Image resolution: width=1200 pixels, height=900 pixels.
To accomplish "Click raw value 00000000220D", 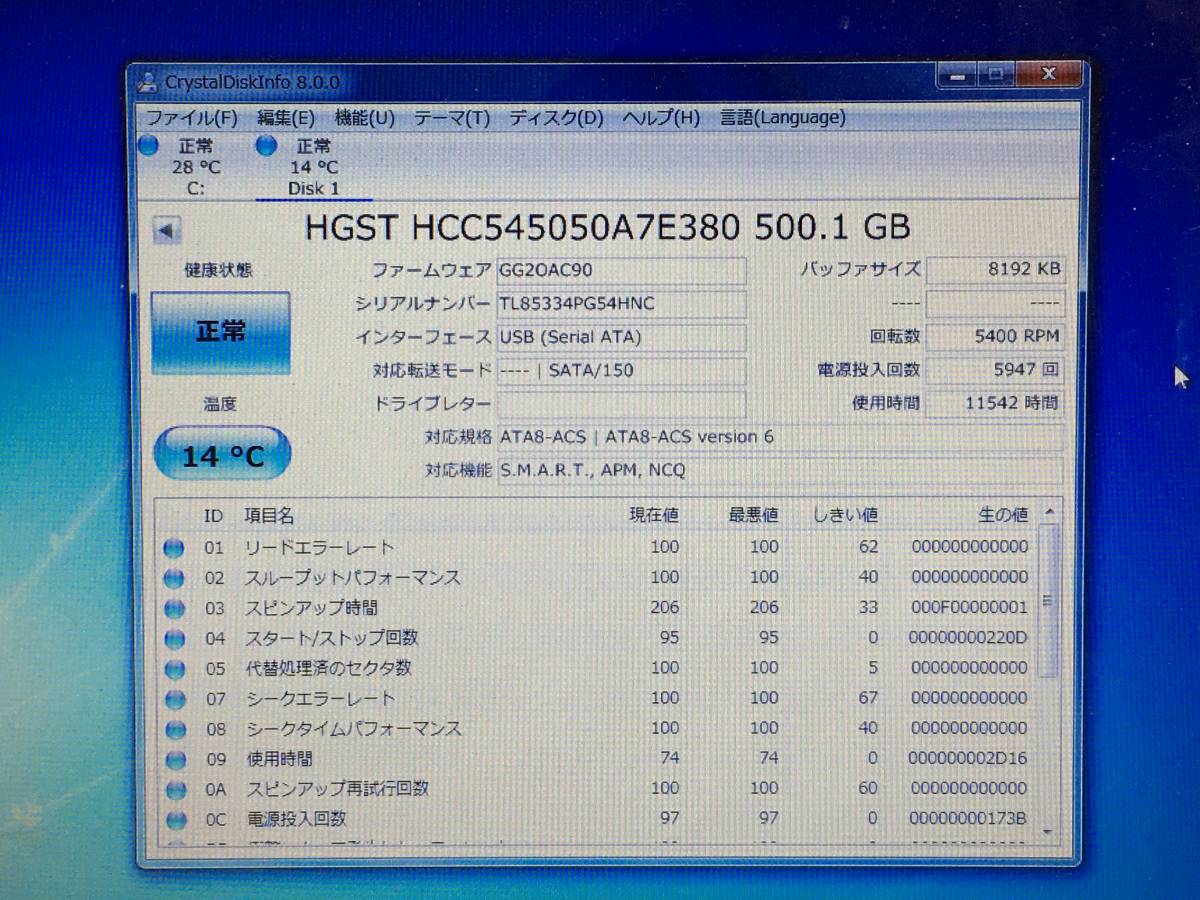I will pos(968,638).
